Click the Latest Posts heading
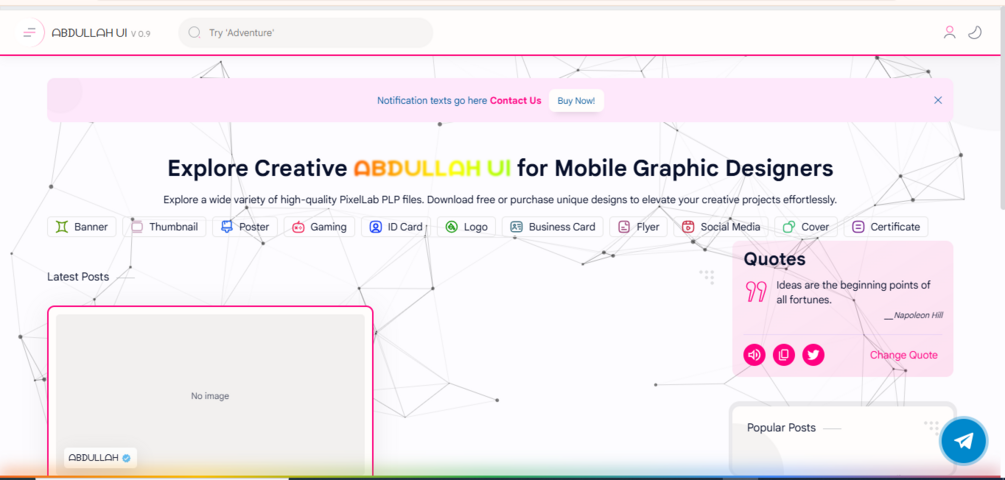 (x=78, y=277)
